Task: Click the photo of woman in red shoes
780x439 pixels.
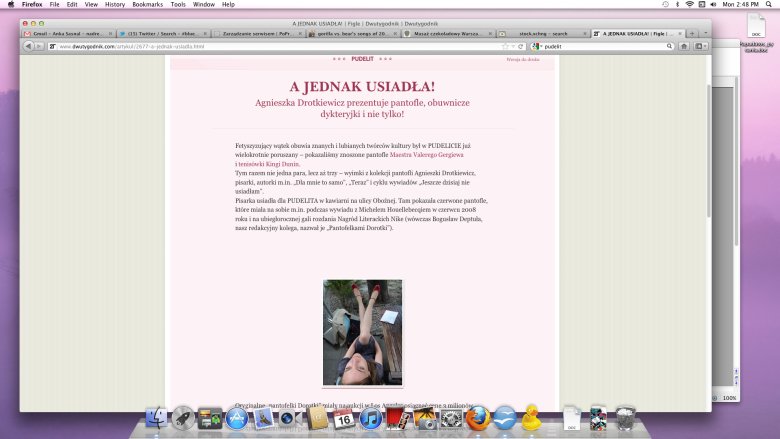Action: click(x=363, y=332)
